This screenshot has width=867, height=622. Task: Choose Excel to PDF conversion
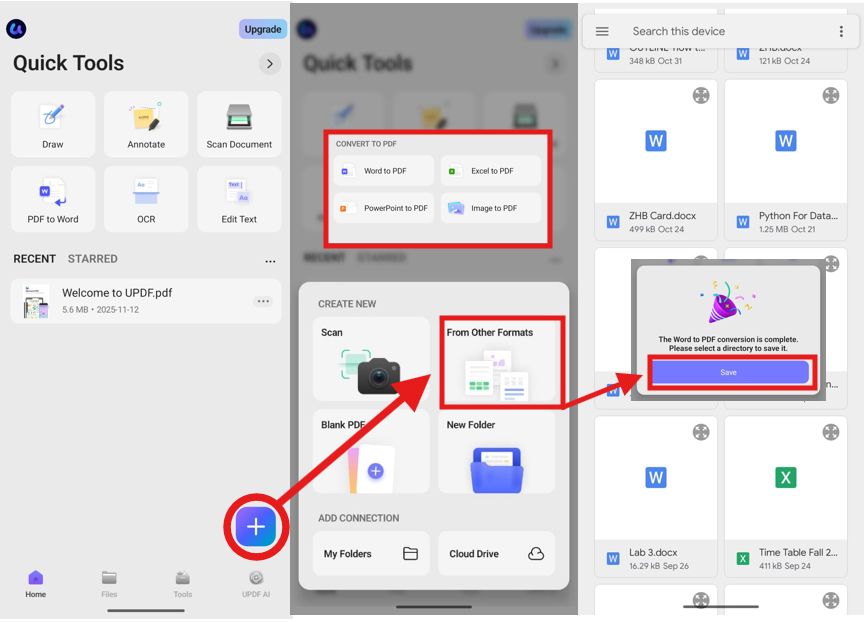(490, 171)
